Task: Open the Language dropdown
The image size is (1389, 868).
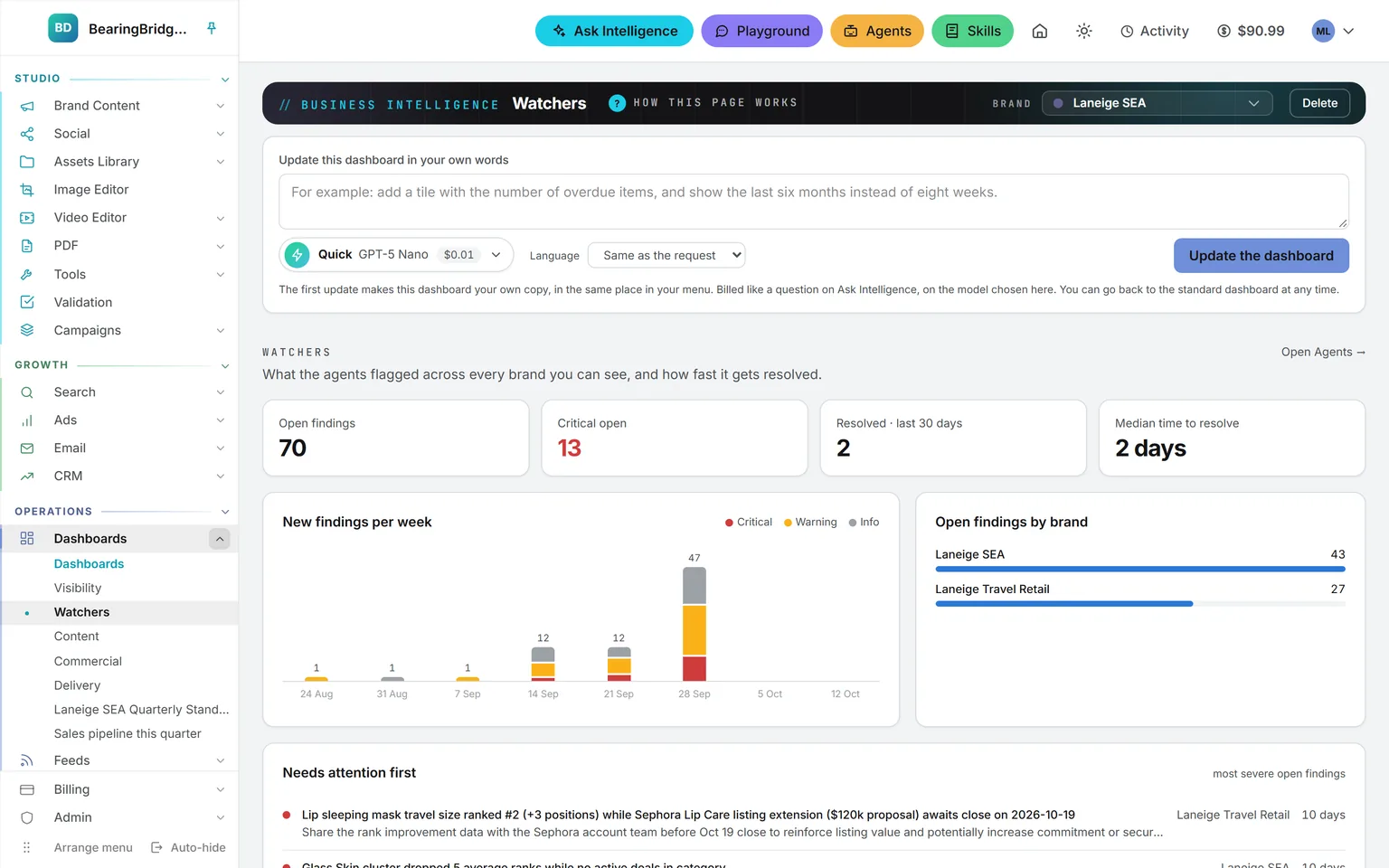Action: click(666, 256)
